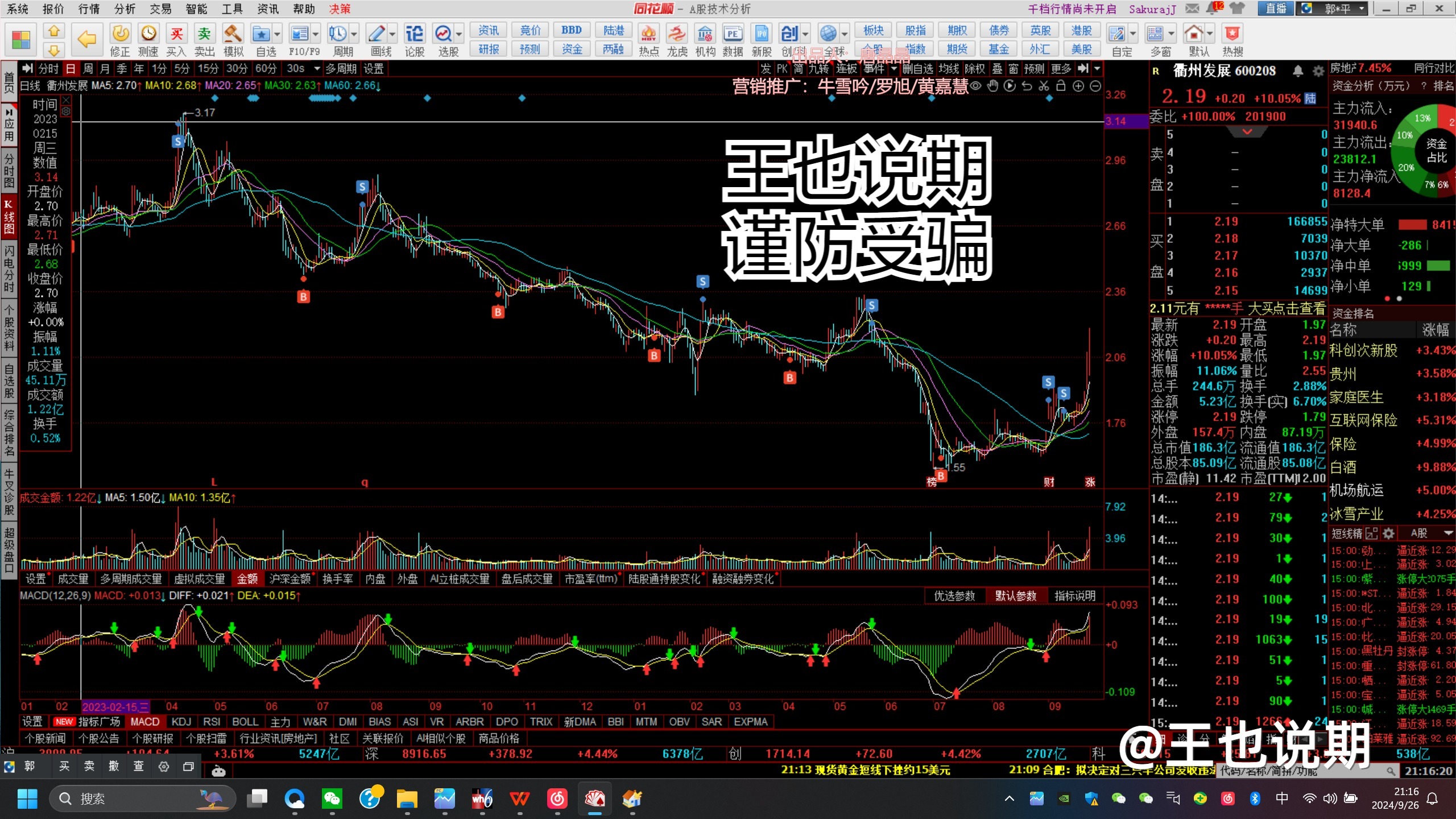The height and width of the screenshot is (819, 1456).
Task: Click the 港股 button
Action: [1081, 31]
